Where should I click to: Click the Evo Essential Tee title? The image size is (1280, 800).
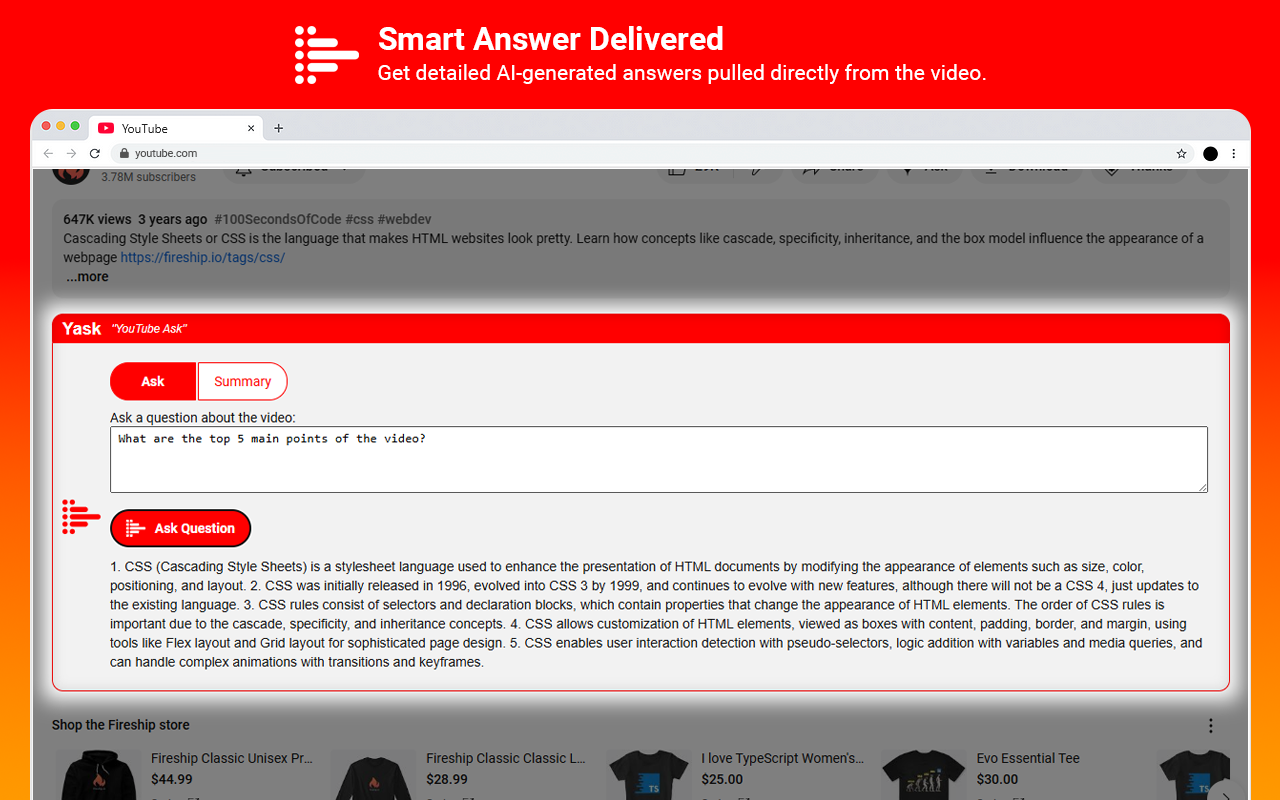[1028, 759]
